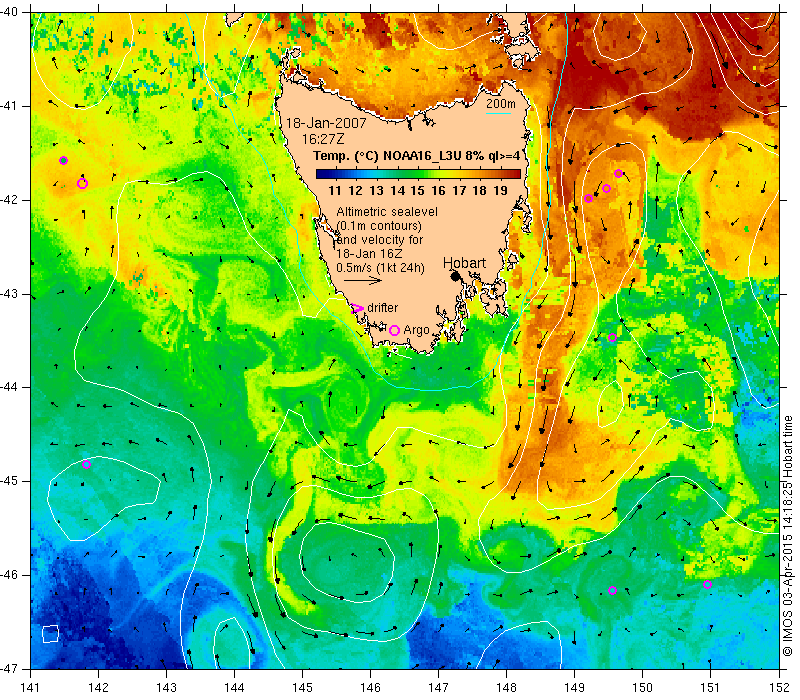Click the '-47' latitude axis label
Image resolution: width=800 pixels, height=700 pixels.
[9, 668]
